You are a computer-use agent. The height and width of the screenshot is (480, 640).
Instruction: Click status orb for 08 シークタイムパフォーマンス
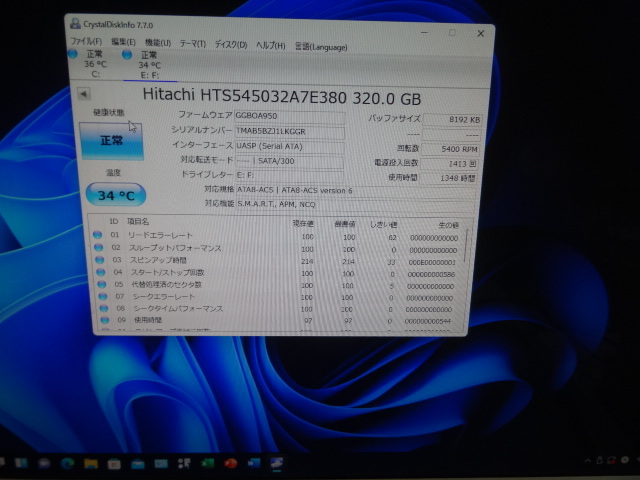tap(104, 308)
